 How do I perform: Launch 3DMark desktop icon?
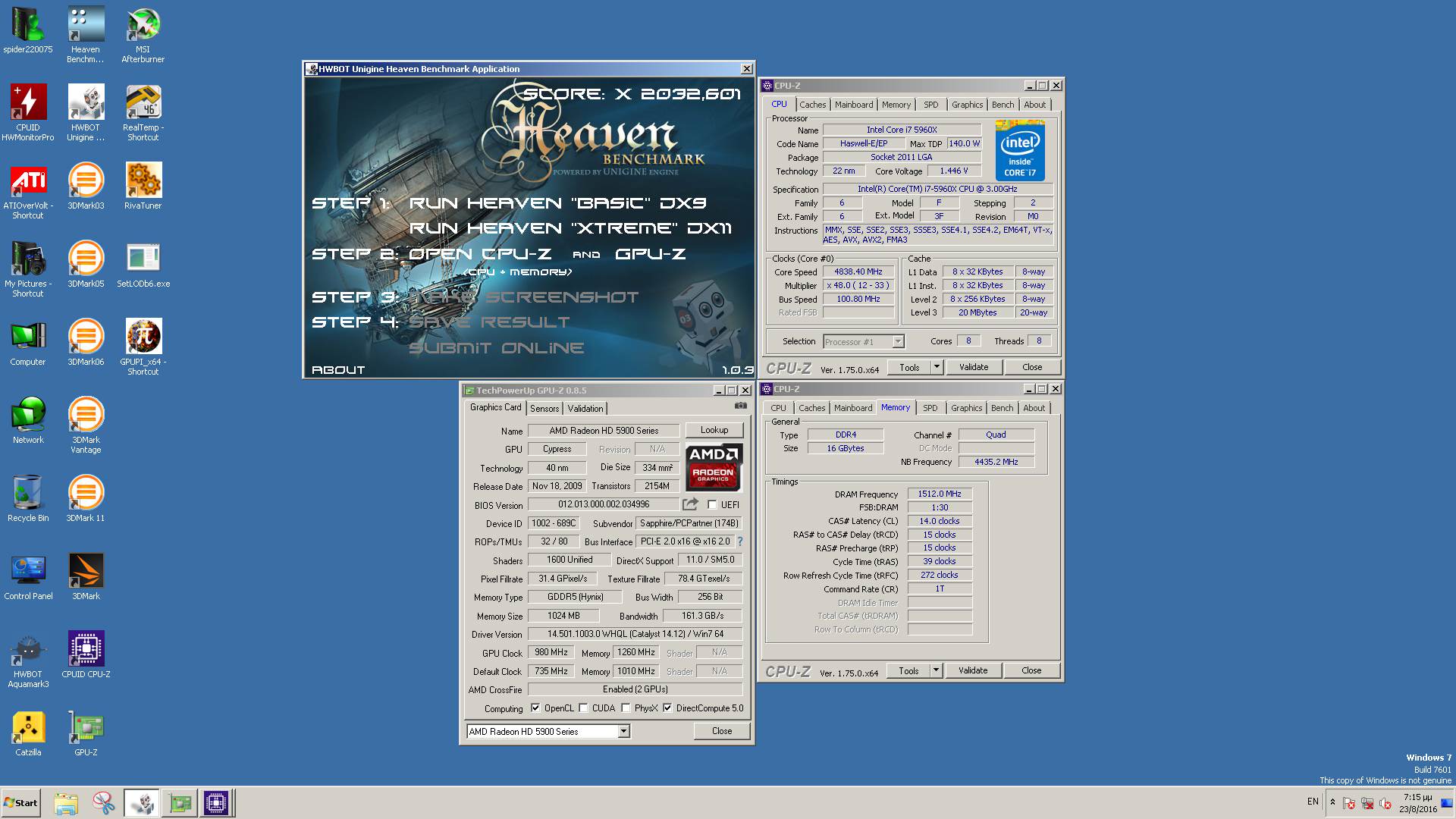pos(86,577)
